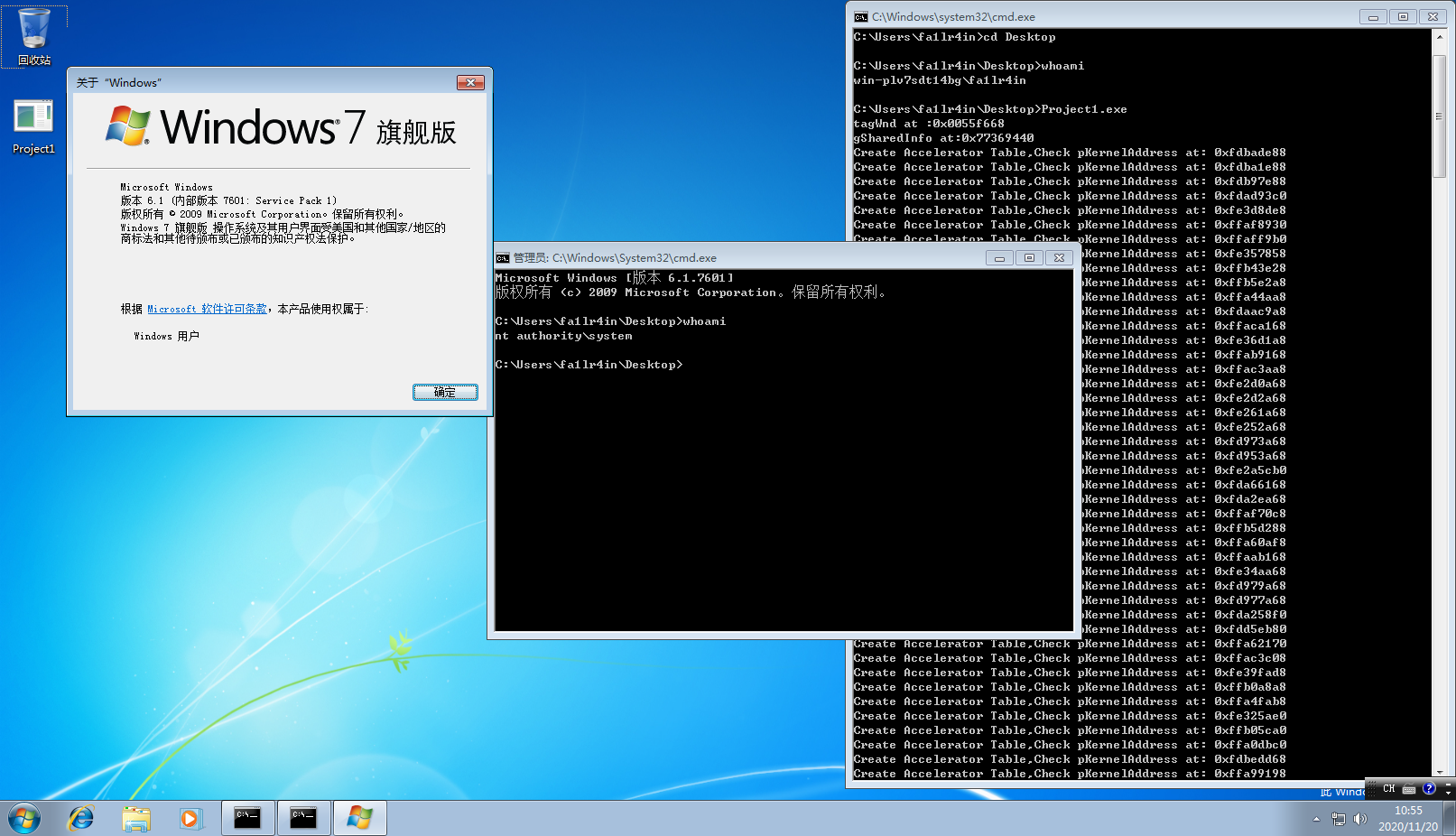This screenshot has width=1456, height=836.
Task: Open the Recycle Bin (回收站) desktop icon
Action: [x=34, y=37]
